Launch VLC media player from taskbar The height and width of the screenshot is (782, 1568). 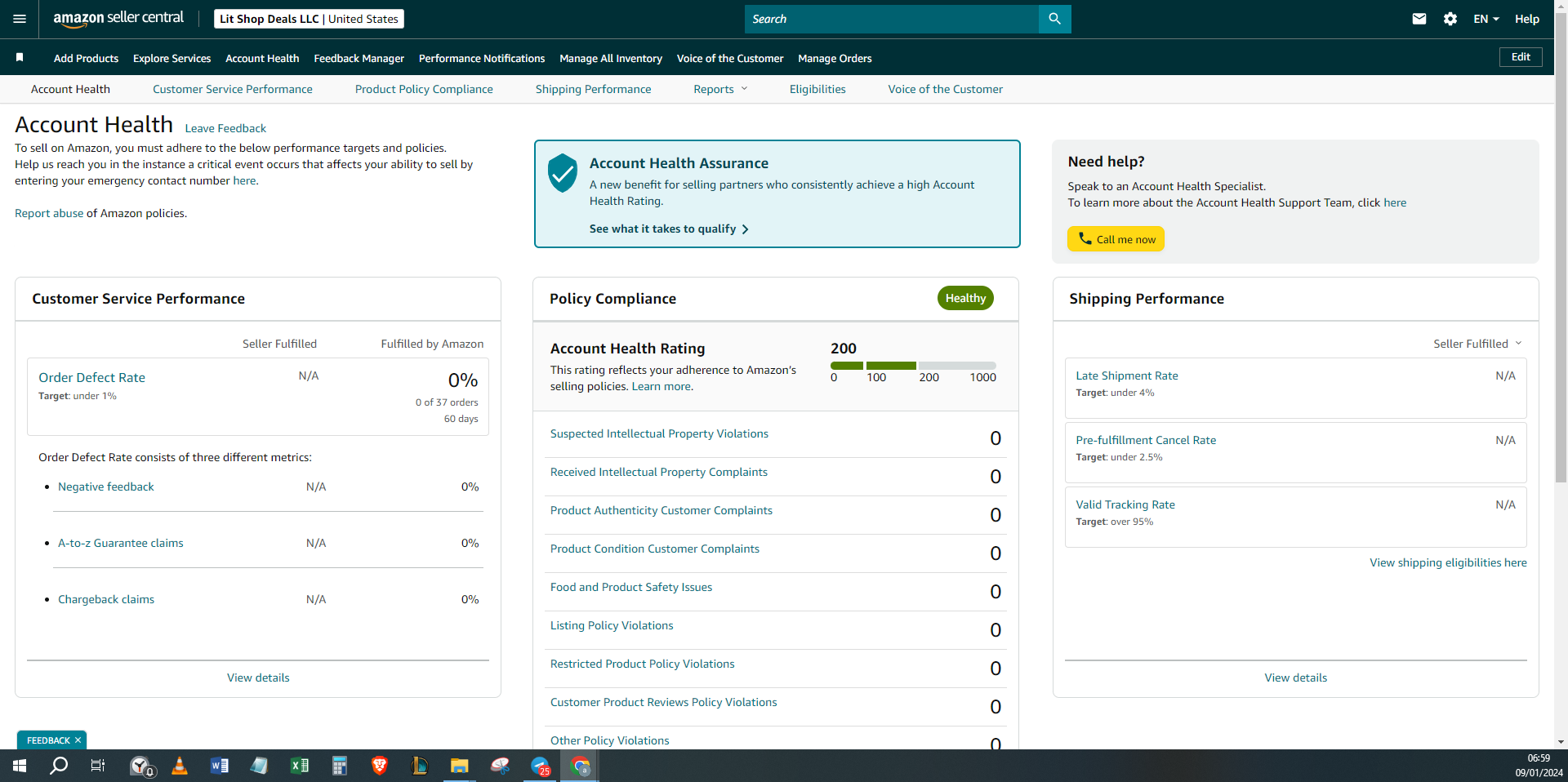point(180,766)
